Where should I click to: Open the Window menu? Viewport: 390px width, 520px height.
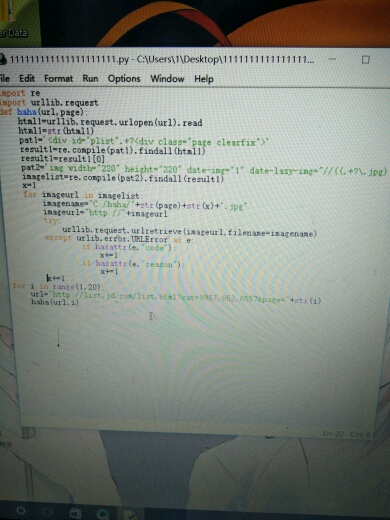point(167,79)
